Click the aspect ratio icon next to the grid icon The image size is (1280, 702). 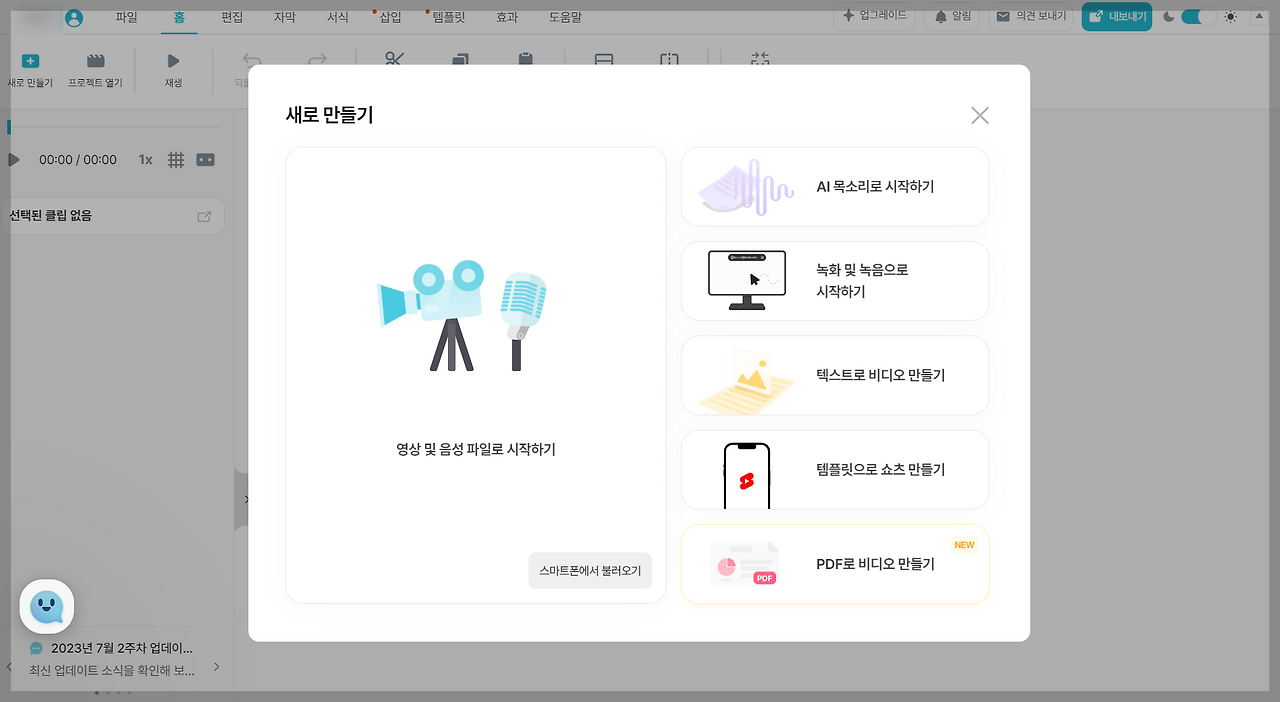tap(205, 159)
